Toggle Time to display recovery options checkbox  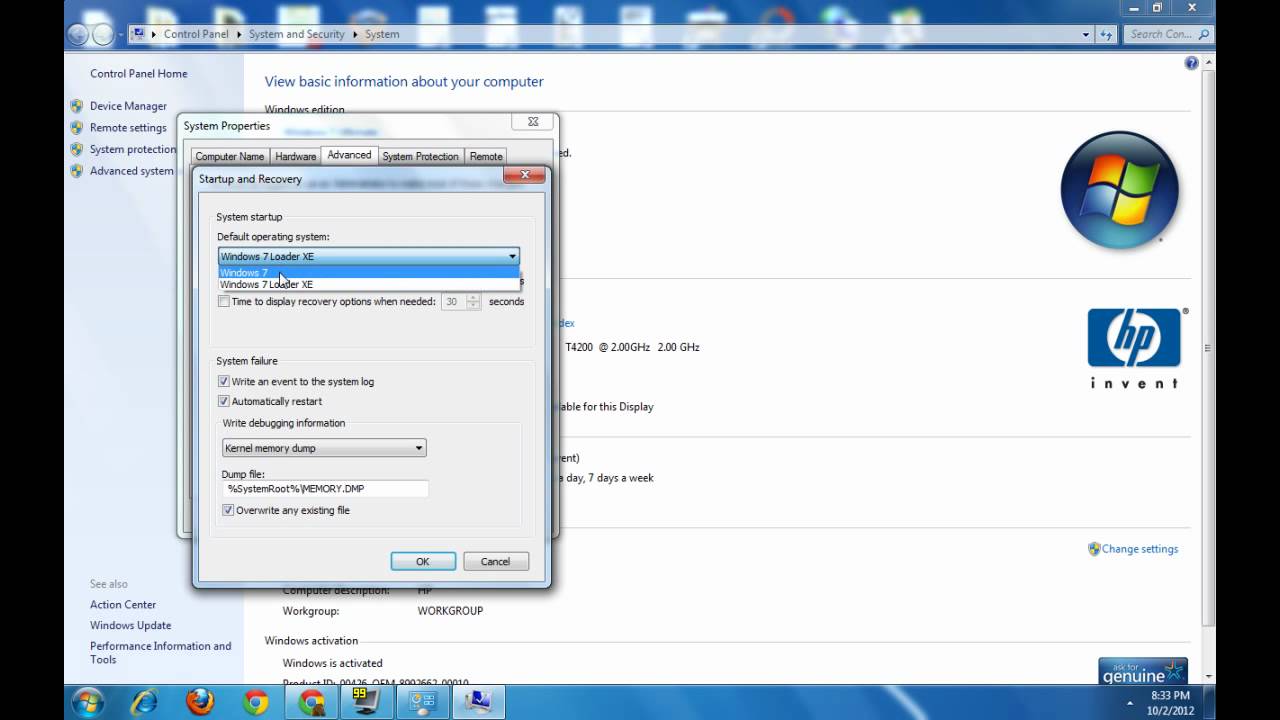tap(224, 301)
